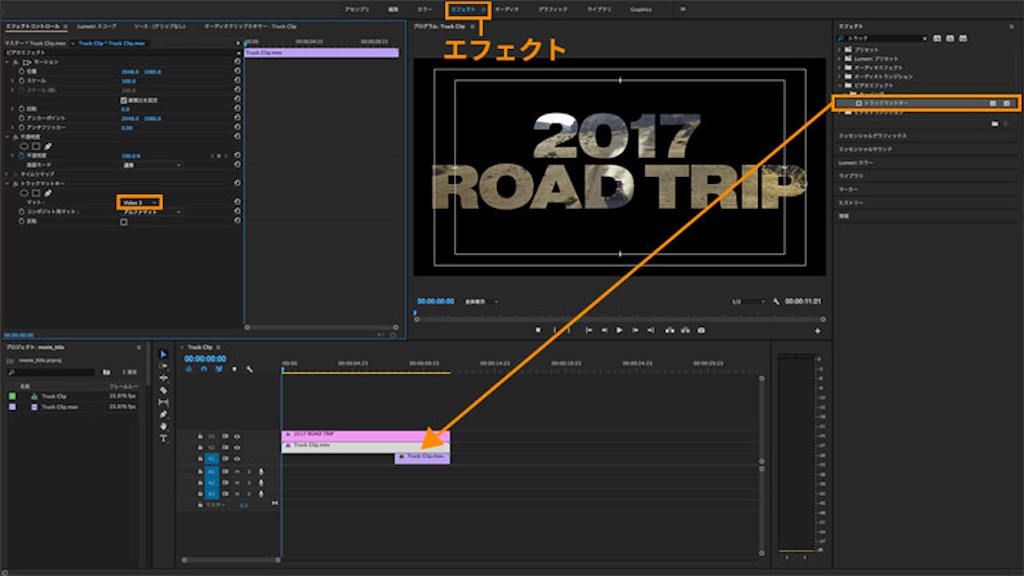The height and width of the screenshot is (576, 1024).
Task: Toggle V1 track targeting button
Action: [212, 458]
